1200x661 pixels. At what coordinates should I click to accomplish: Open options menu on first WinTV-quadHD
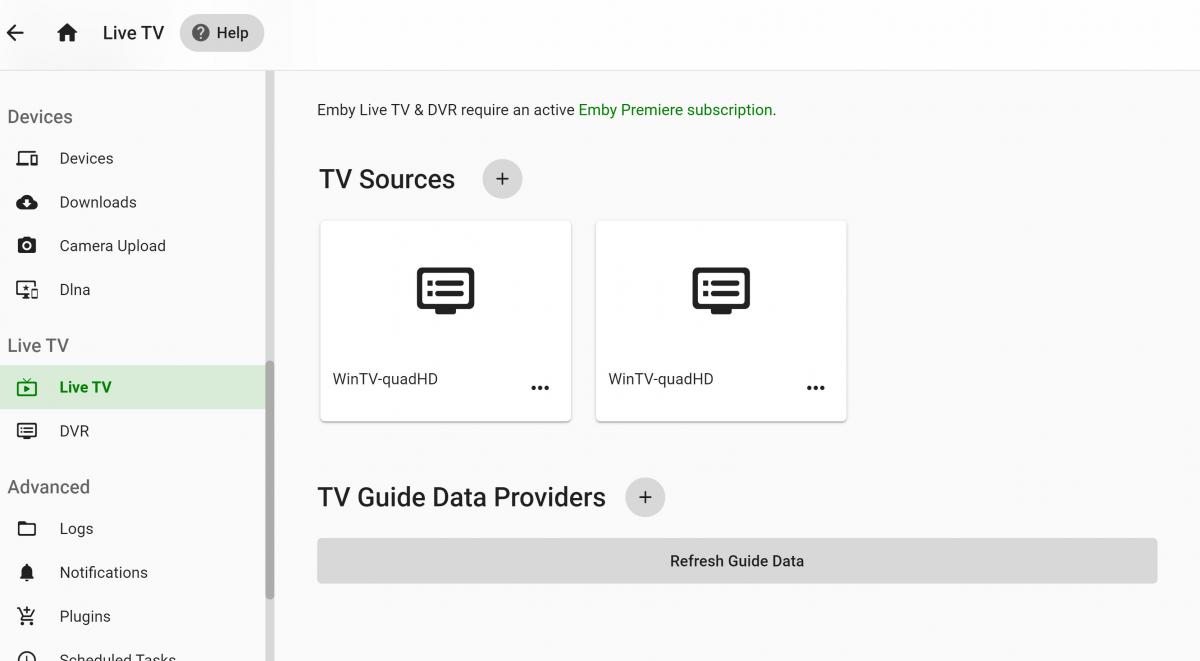[x=540, y=388]
